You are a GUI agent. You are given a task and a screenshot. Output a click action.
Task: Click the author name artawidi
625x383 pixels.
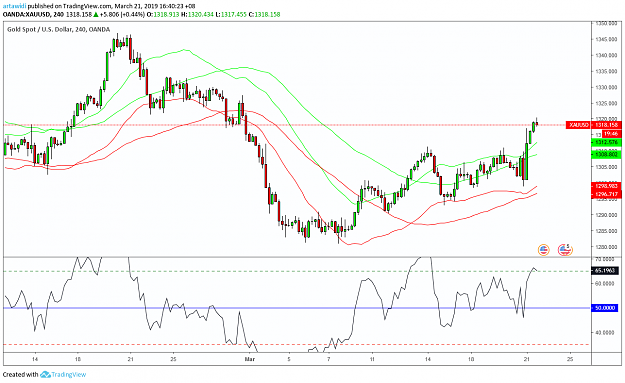point(14,6)
